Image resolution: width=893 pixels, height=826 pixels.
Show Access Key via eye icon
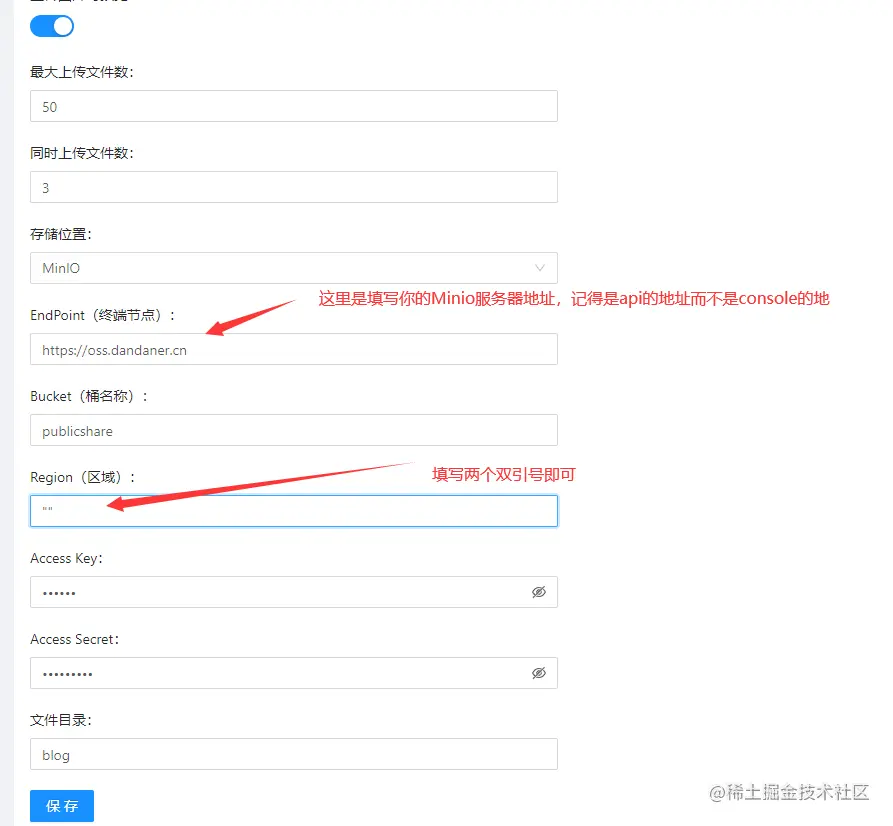(x=539, y=592)
